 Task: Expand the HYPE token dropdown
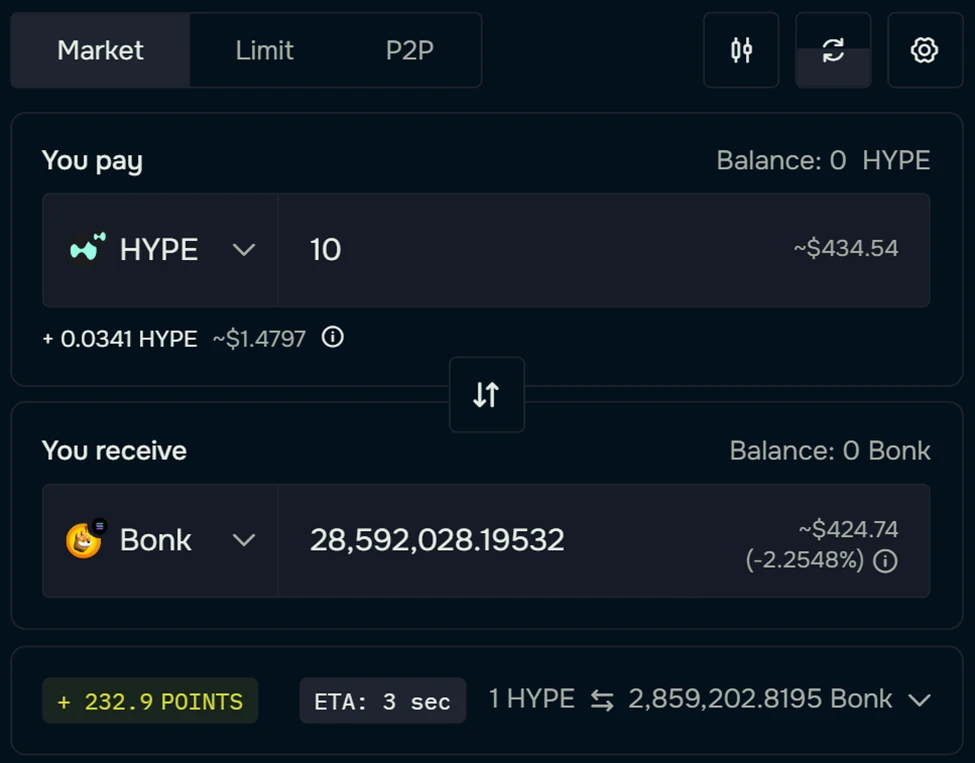[x=244, y=250]
